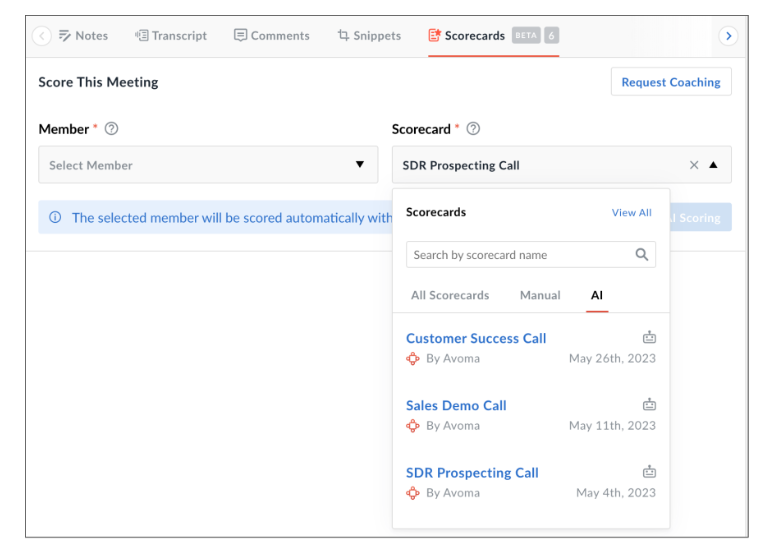Click the AI robot icon for SDR Prospecting Call

(649, 472)
